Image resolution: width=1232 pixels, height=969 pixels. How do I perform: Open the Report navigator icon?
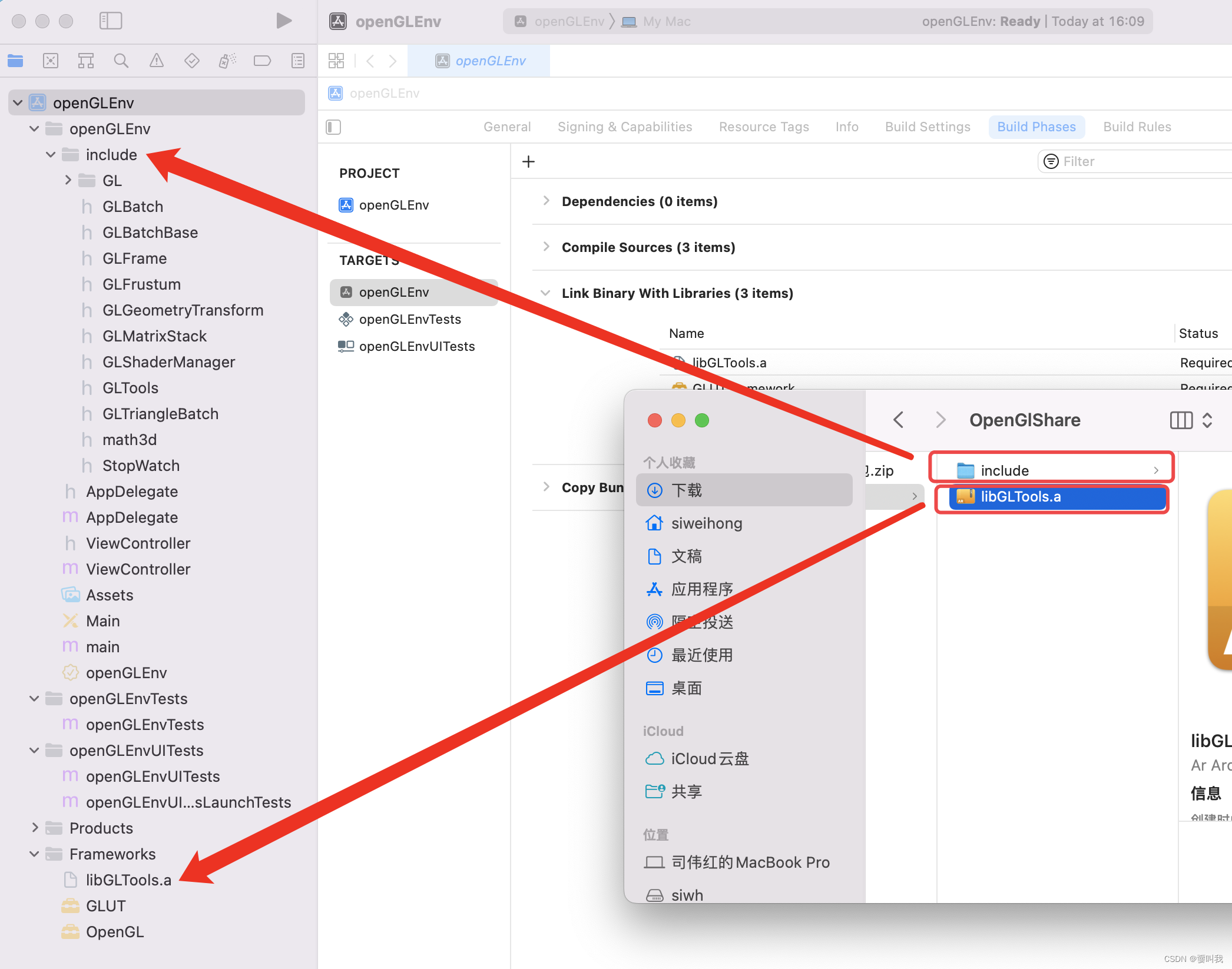point(298,61)
